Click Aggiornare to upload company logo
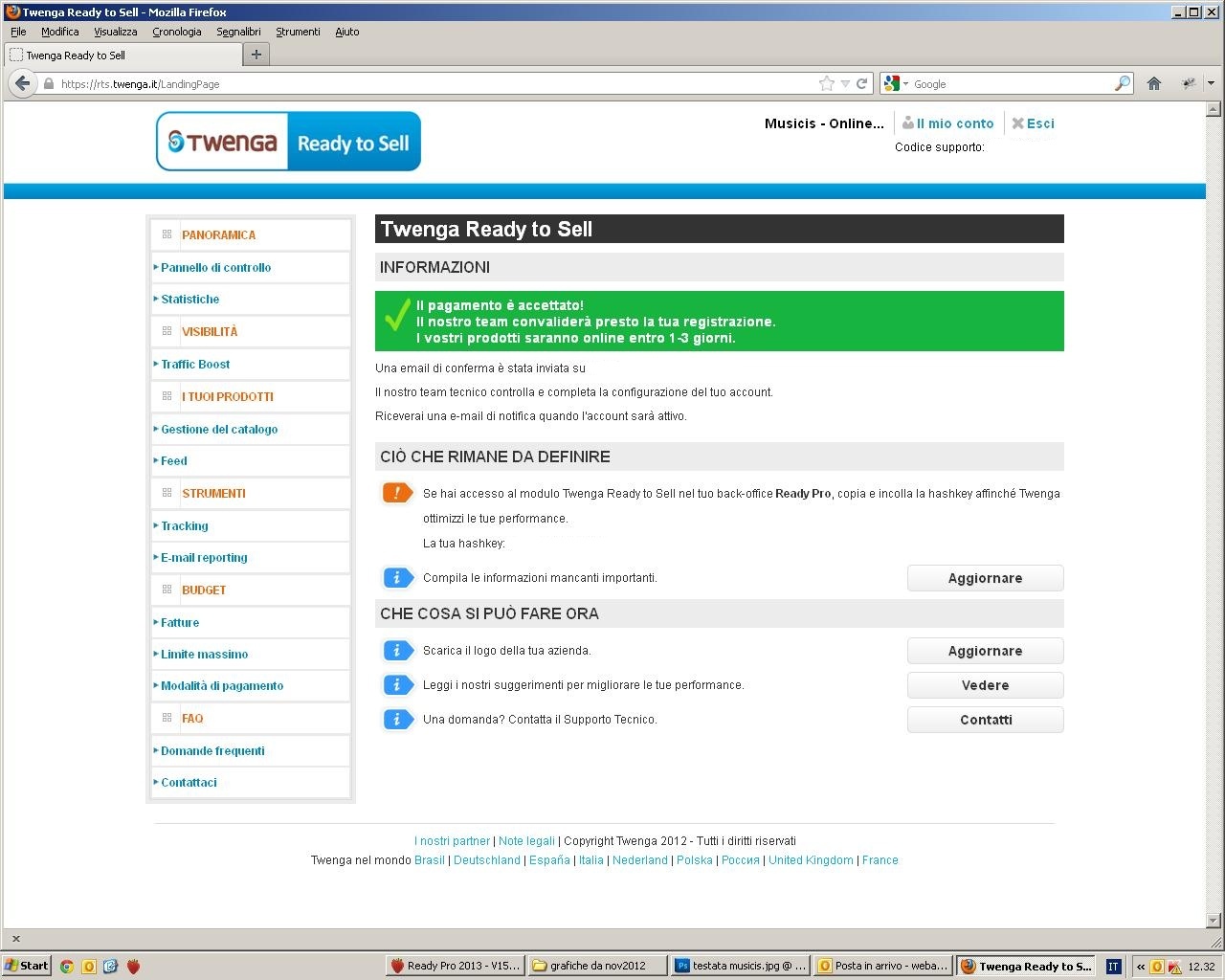 pyautogui.click(x=985, y=651)
